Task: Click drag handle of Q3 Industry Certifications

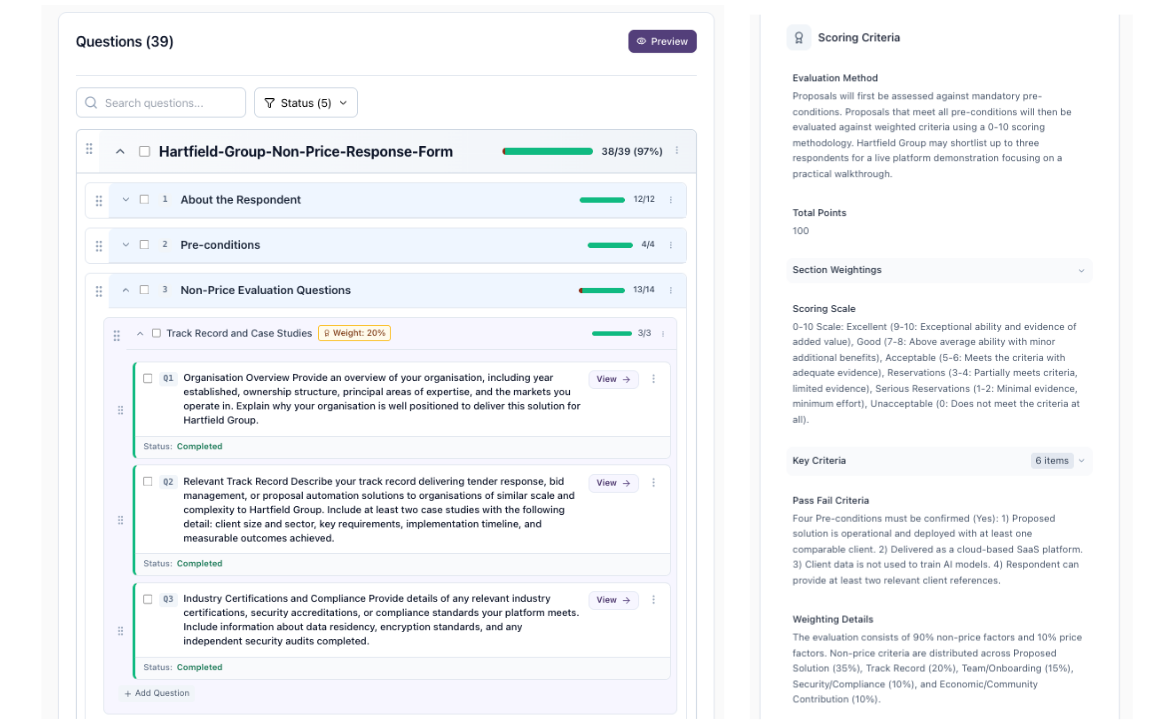Action: [x=121, y=631]
